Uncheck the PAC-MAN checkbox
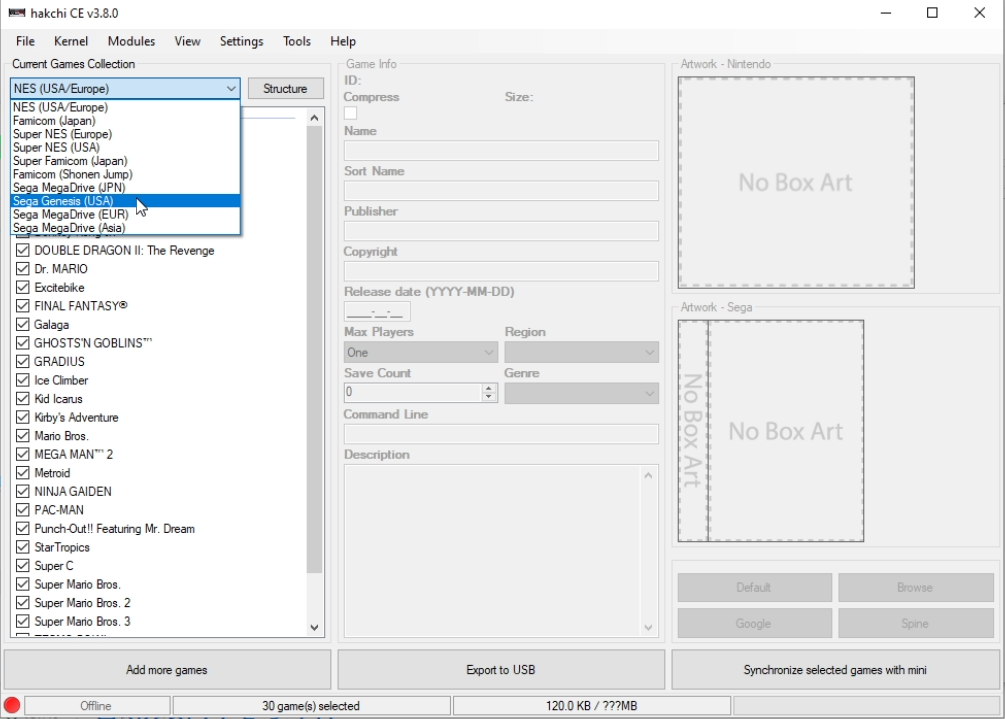The height and width of the screenshot is (719, 1005). (x=23, y=510)
